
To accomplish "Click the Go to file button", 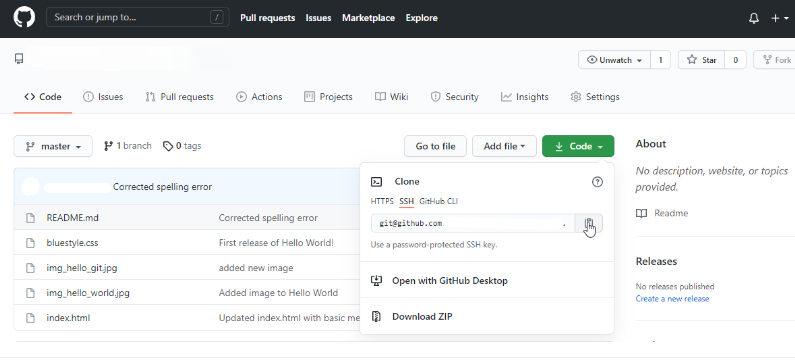I will pyautogui.click(x=436, y=146).
